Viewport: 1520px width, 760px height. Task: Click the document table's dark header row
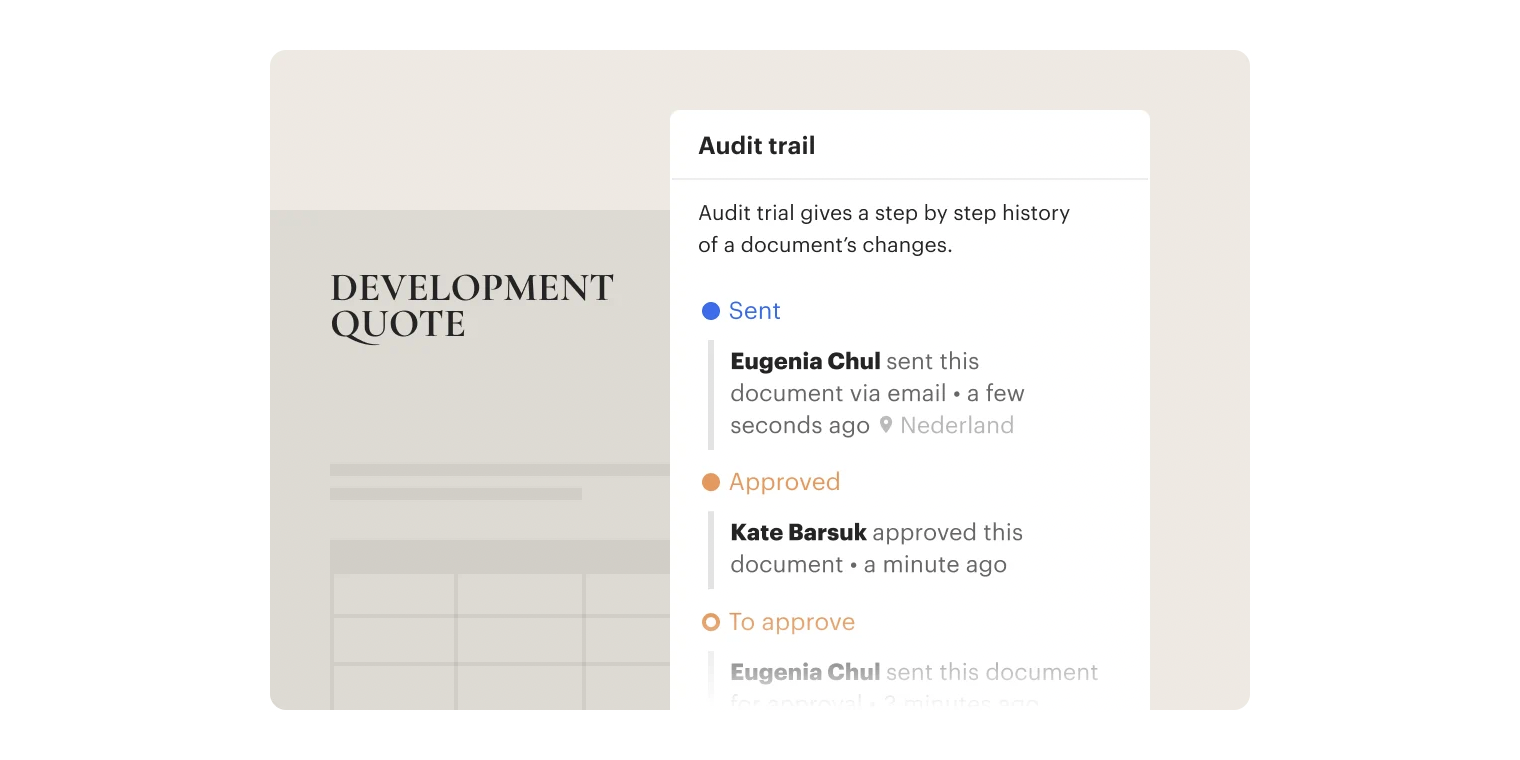pyautogui.click(x=500, y=556)
